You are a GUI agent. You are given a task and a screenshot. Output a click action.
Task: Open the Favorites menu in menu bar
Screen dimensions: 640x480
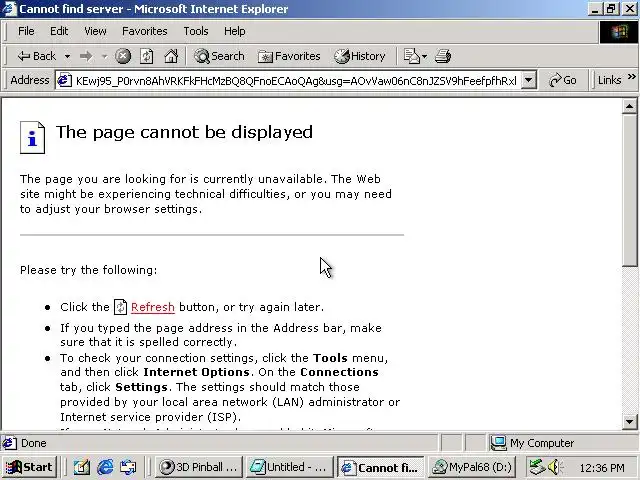144,31
